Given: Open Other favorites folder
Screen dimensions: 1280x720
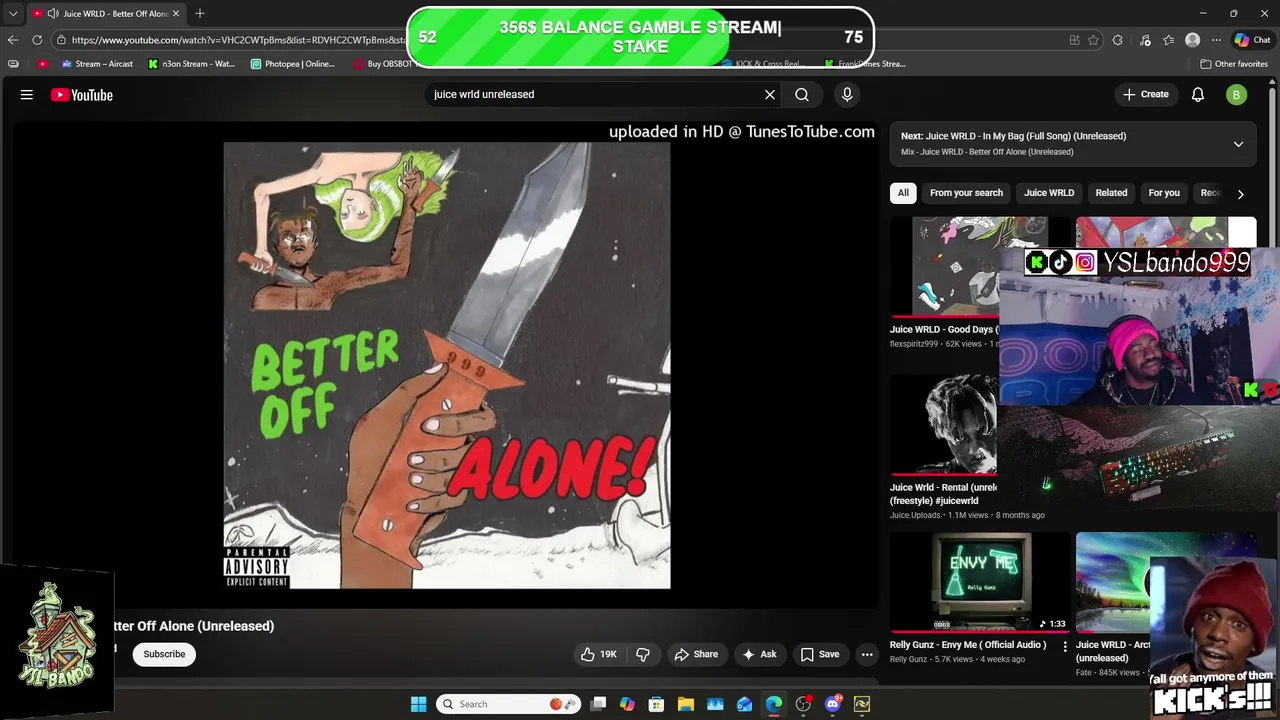Looking at the screenshot, I should [x=1234, y=64].
